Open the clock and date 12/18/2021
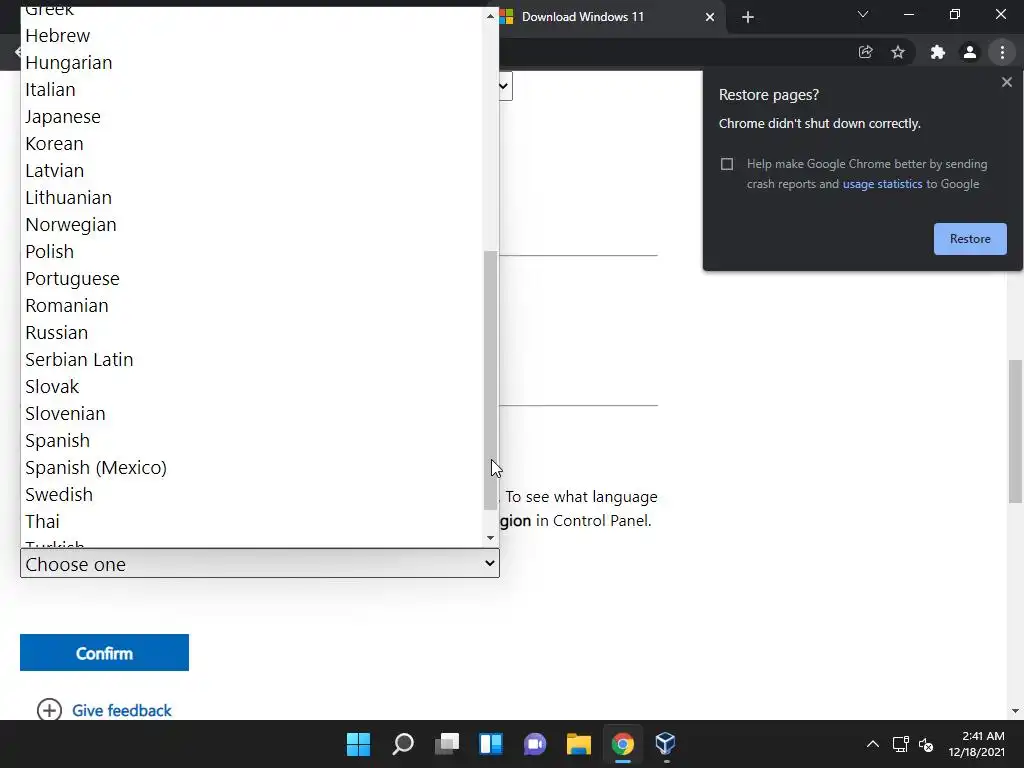1024x768 pixels. coord(976,744)
